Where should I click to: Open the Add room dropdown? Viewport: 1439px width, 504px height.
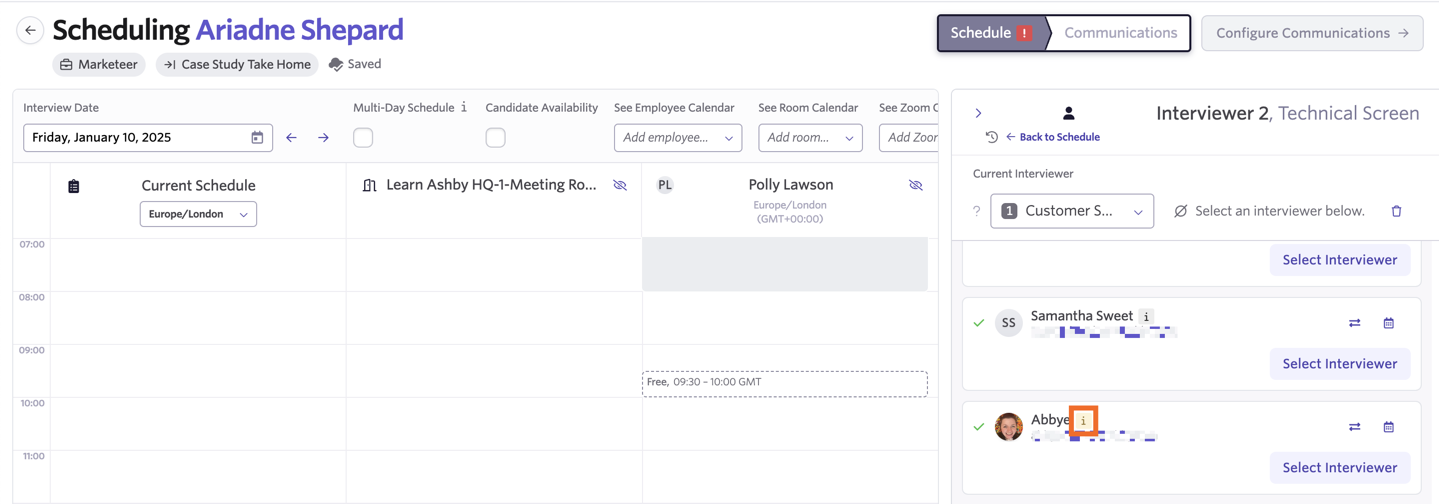pos(810,137)
